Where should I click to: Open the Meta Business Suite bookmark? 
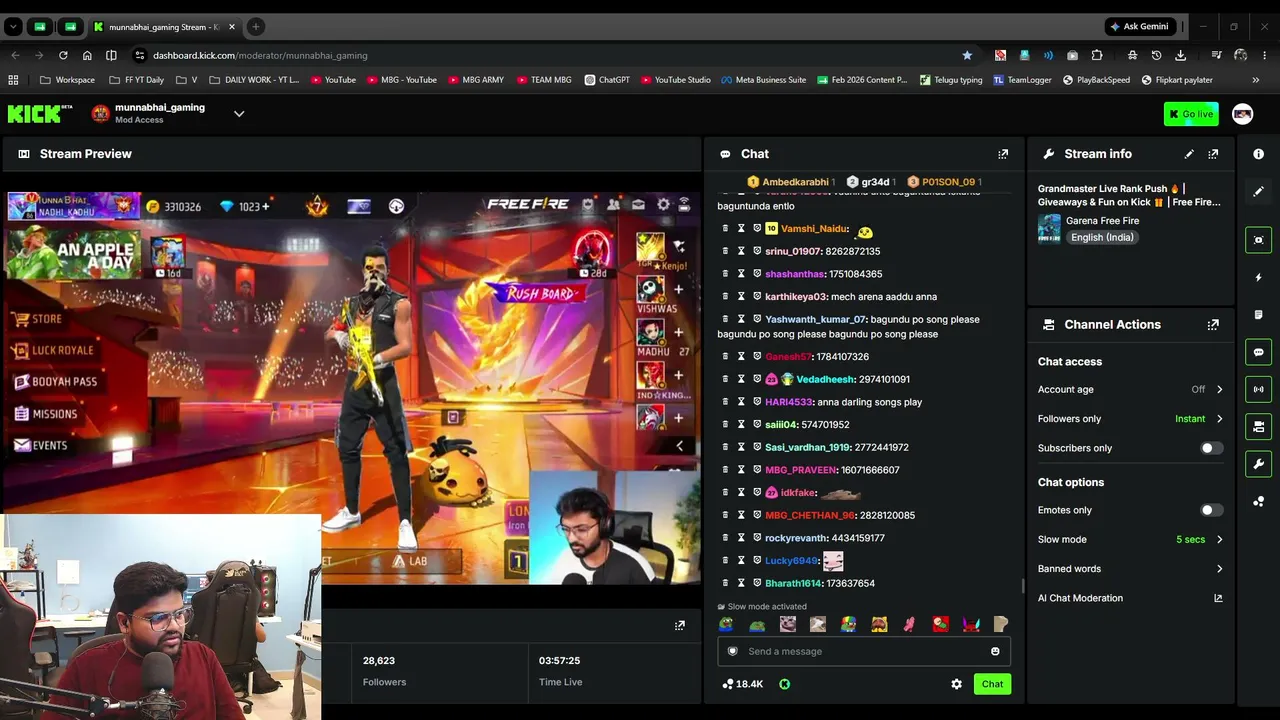pos(763,80)
